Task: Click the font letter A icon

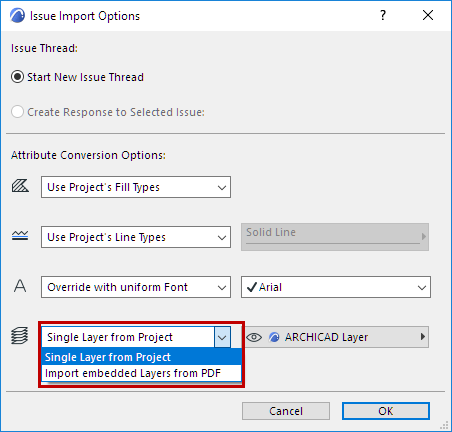Action: 20,286
